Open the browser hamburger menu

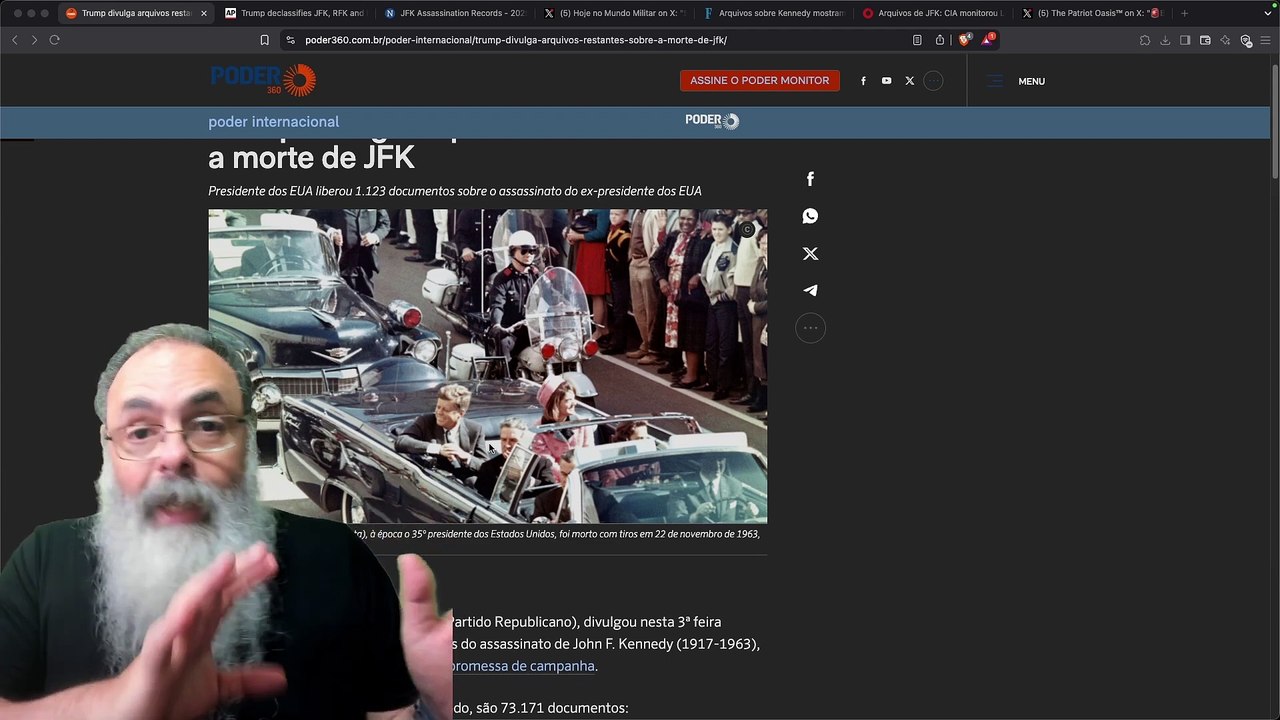coord(1265,40)
